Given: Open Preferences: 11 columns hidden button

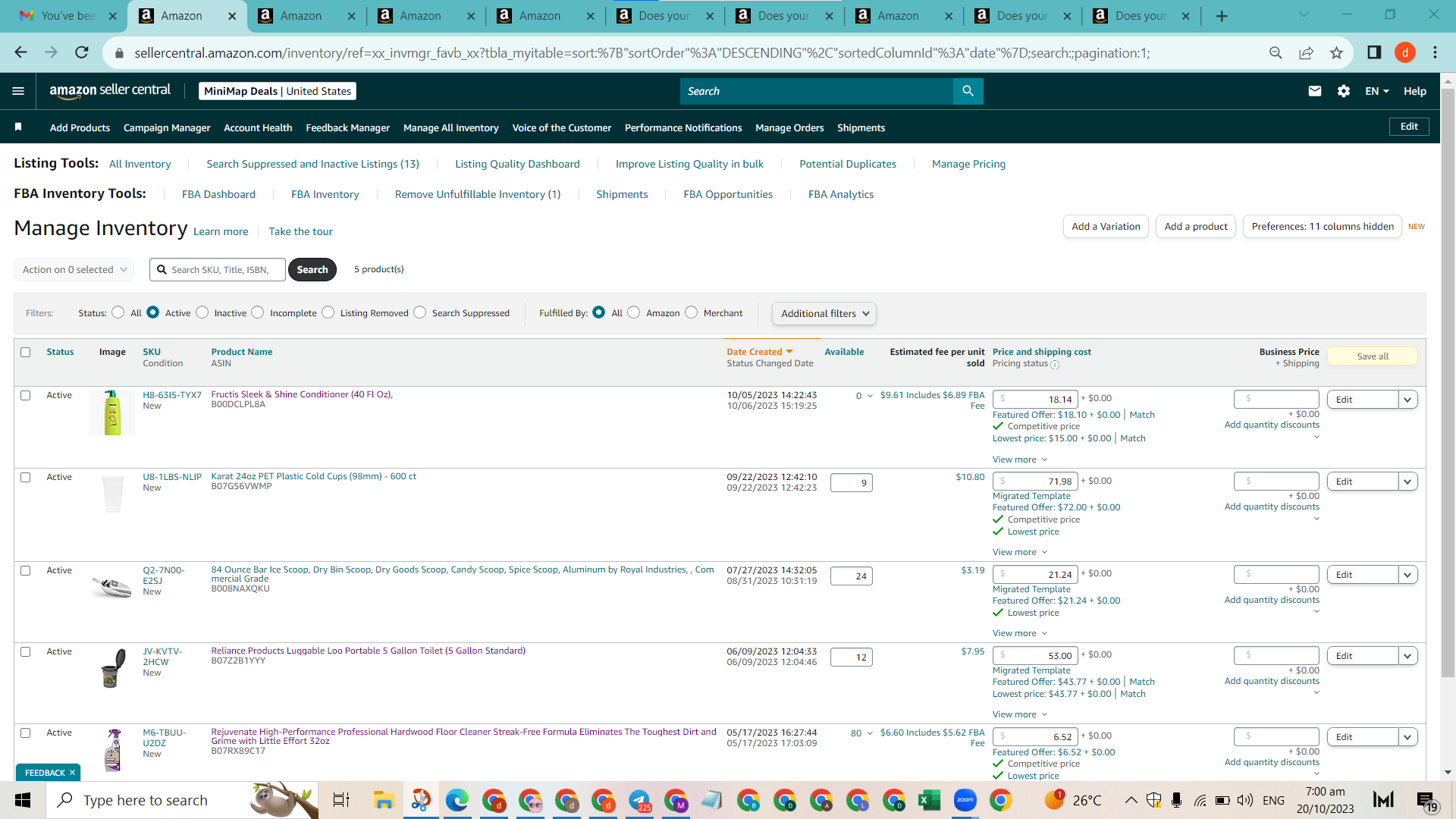Looking at the screenshot, I should click(1323, 226).
